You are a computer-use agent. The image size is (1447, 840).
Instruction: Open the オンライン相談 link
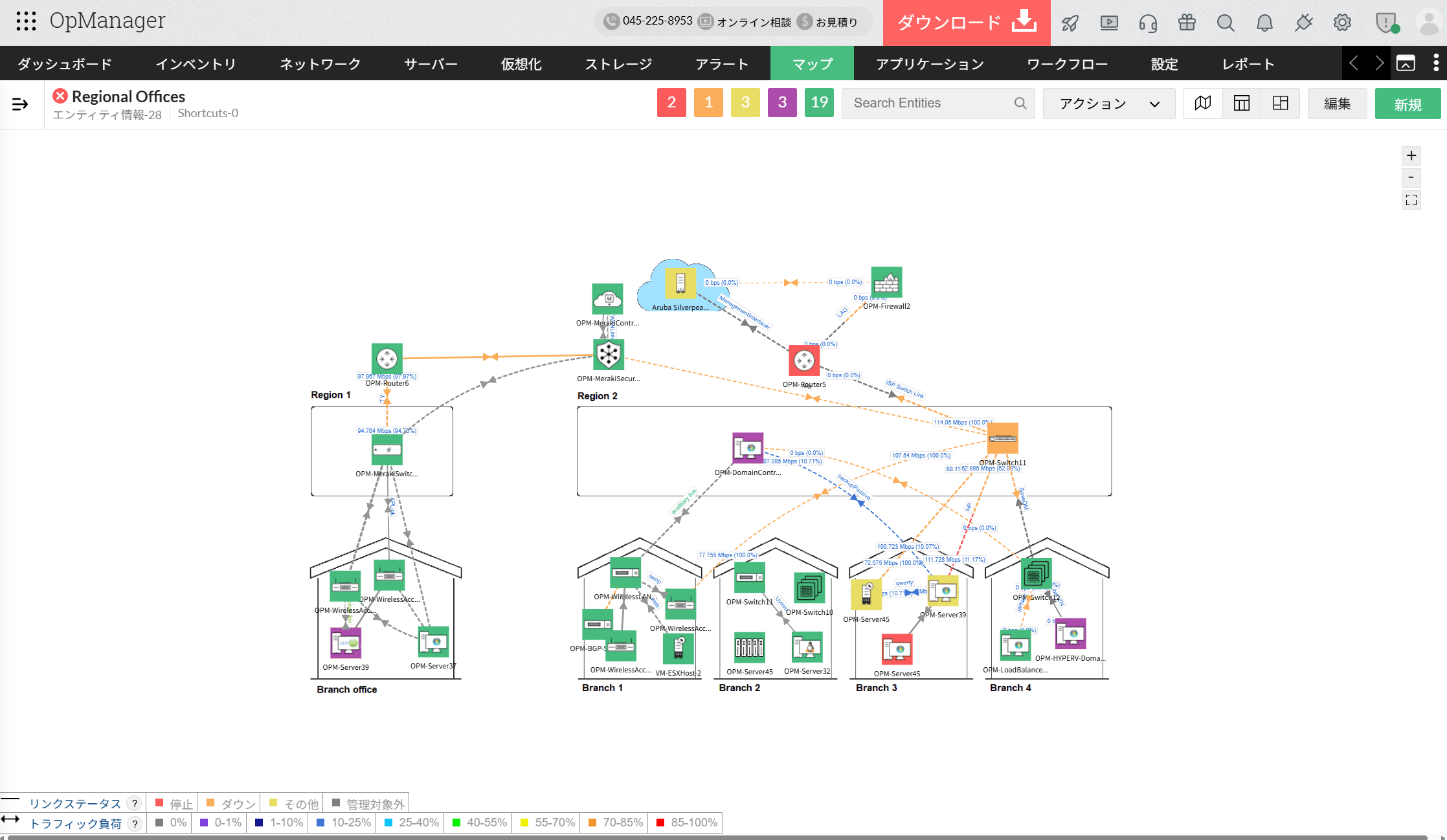tap(745, 22)
